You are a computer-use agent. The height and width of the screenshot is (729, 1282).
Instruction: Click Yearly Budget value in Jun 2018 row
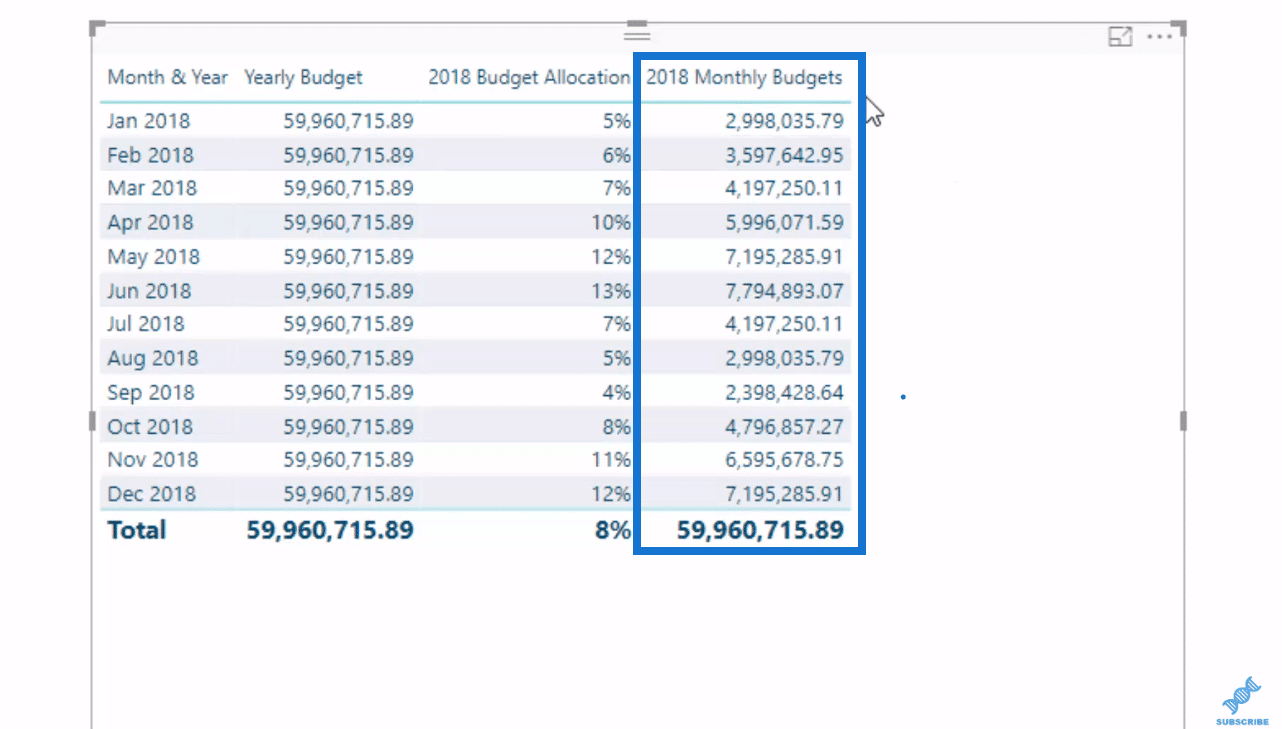(348, 291)
